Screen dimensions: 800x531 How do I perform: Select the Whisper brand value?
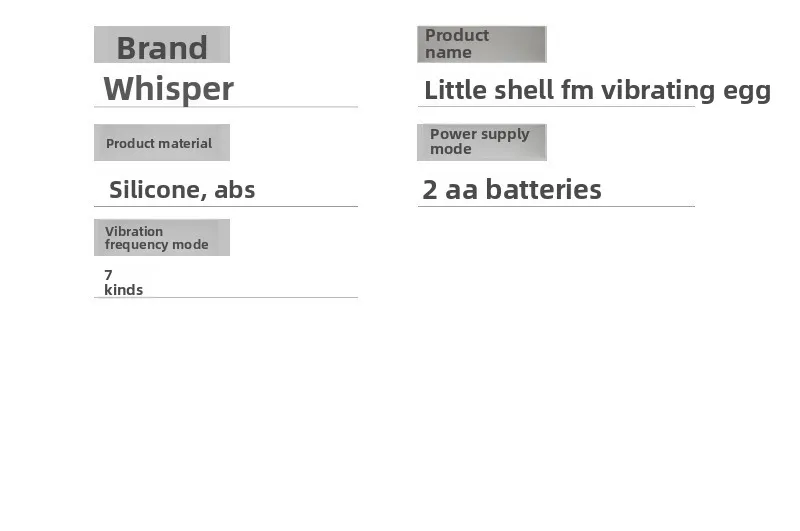coord(168,89)
